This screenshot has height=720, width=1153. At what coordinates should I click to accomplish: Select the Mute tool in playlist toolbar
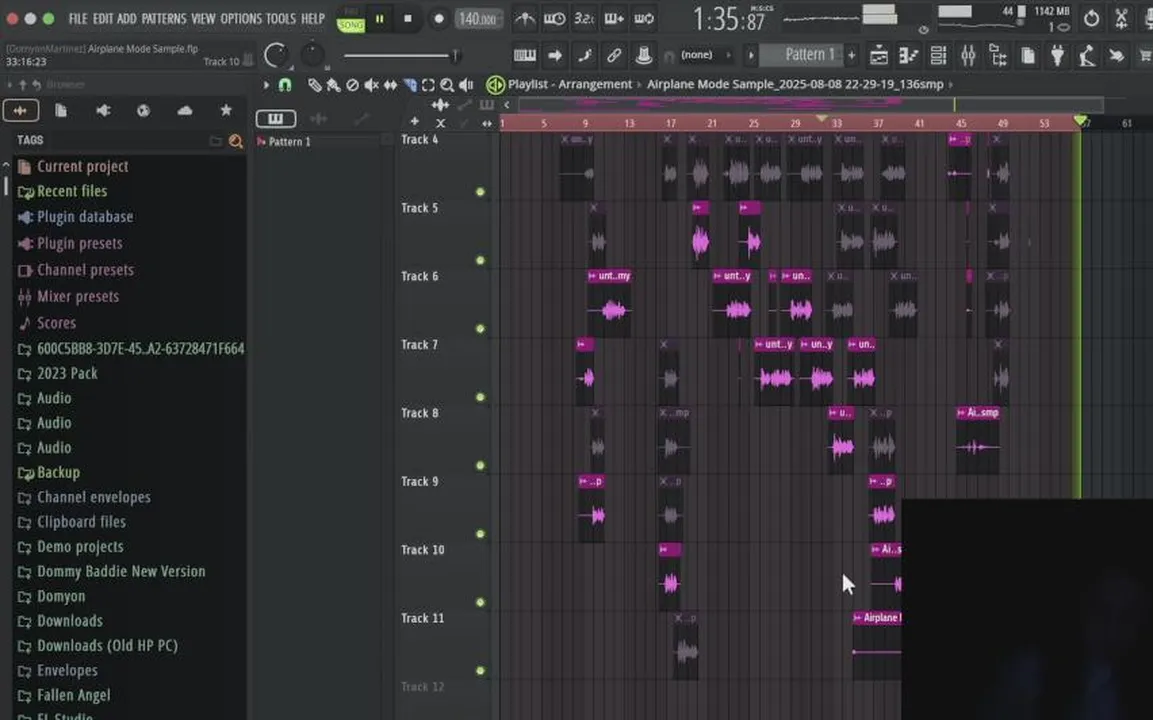[x=371, y=85]
